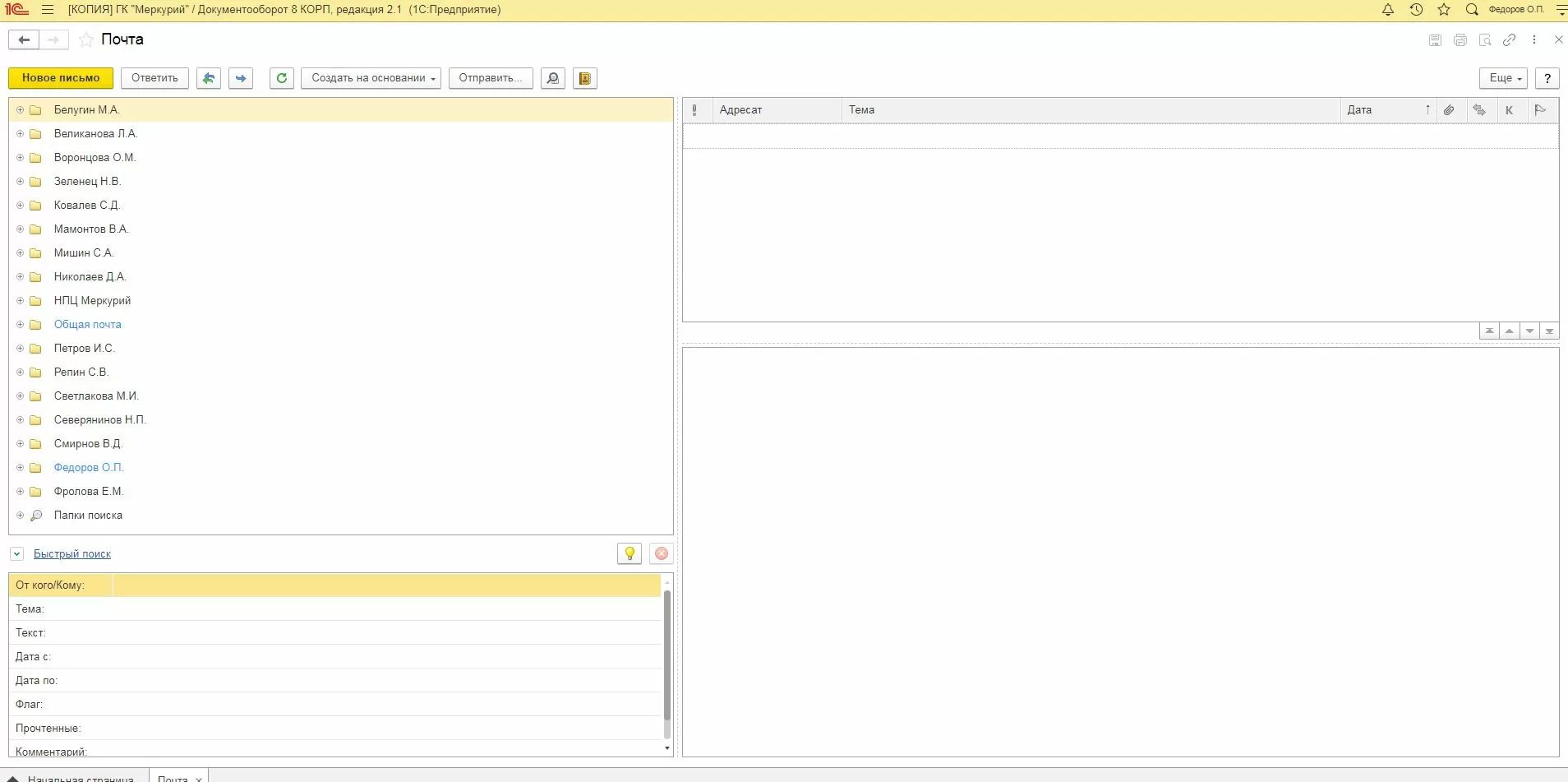Expand the Папки поиска node

(x=21, y=516)
